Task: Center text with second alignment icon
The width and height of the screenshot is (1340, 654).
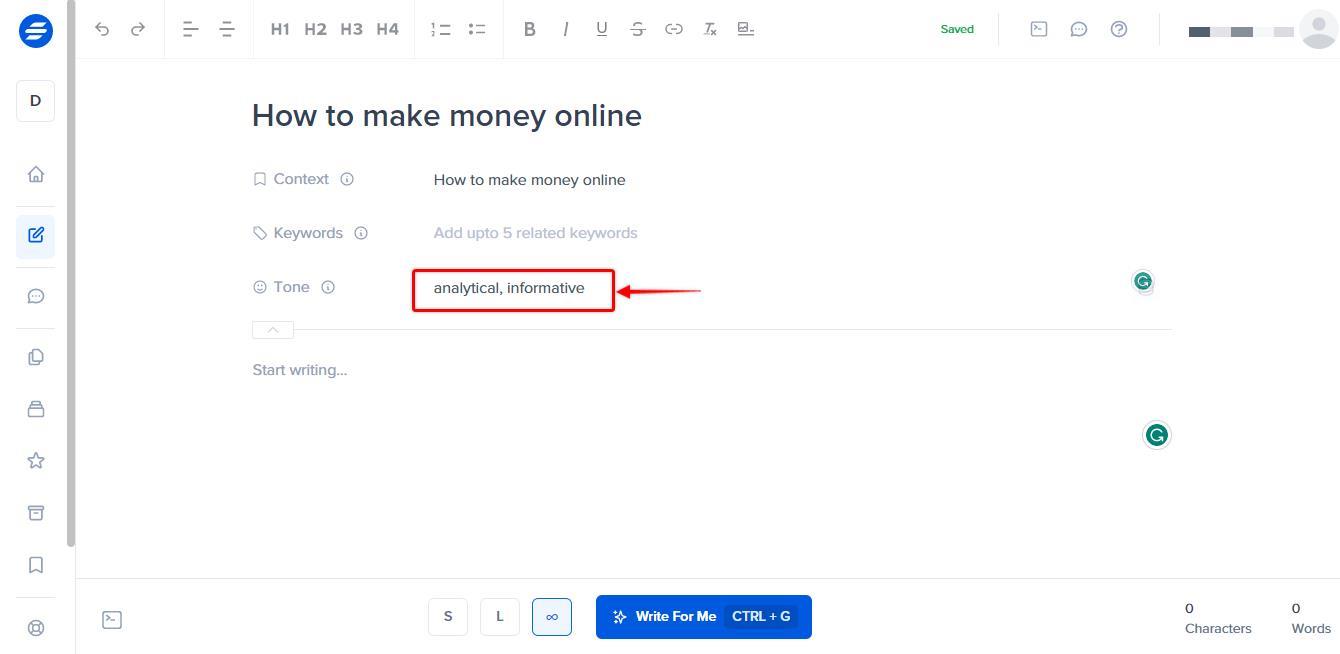Action: (x=227, y=29)
